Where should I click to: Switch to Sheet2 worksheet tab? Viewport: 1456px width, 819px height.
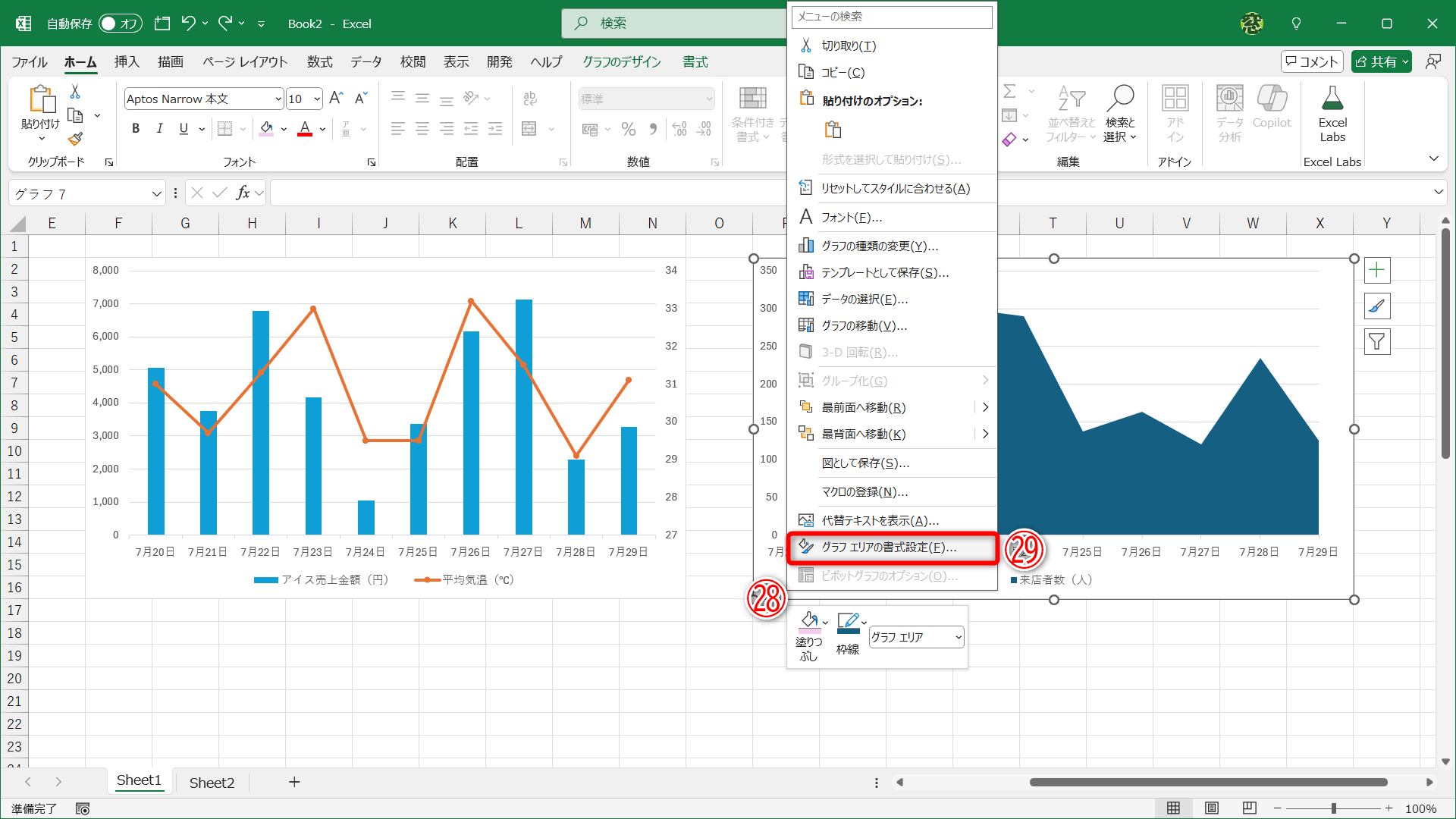212,783
